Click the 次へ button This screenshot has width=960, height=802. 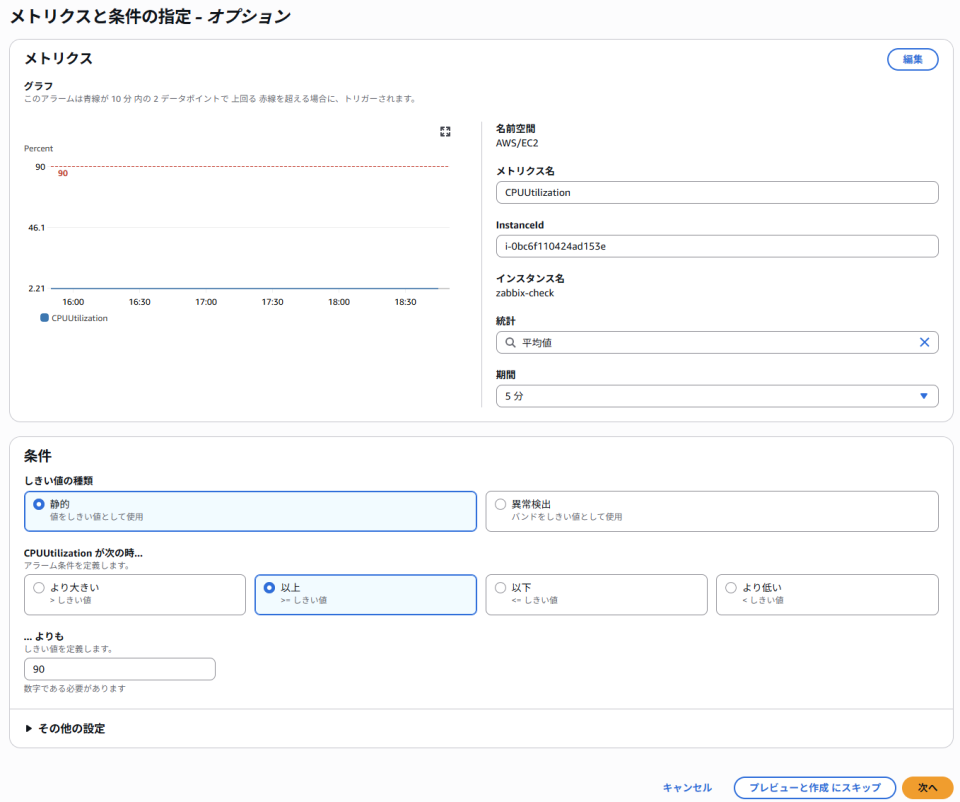(924, 787)
